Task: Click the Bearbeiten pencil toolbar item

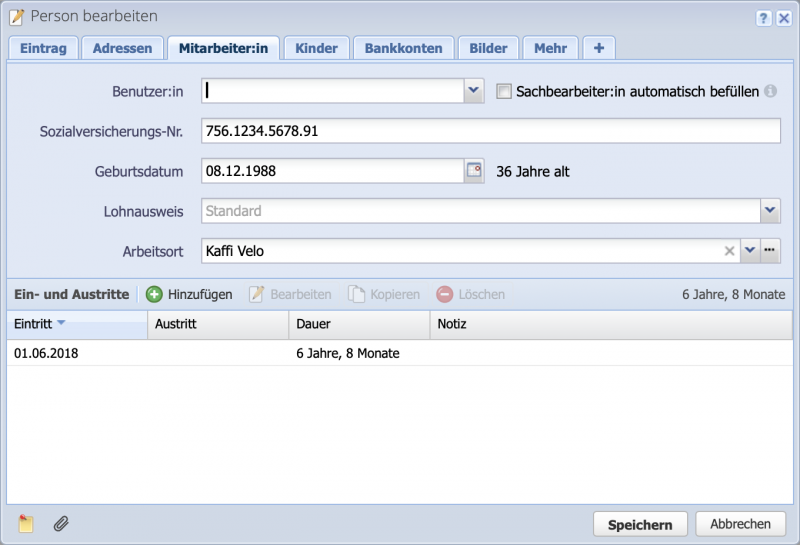Action: coord(290,294)
